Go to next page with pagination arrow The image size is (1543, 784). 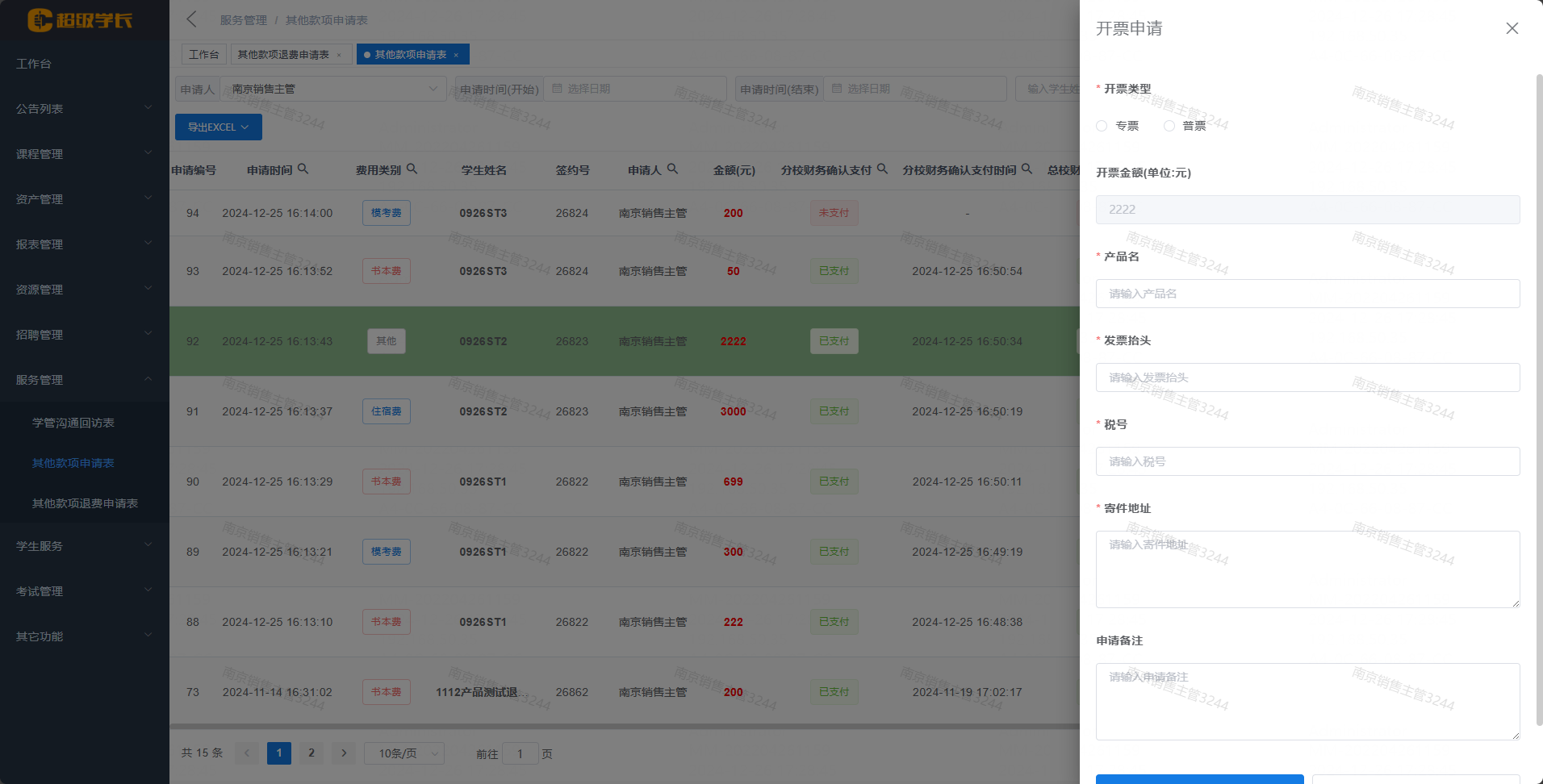tap(344, 753)
